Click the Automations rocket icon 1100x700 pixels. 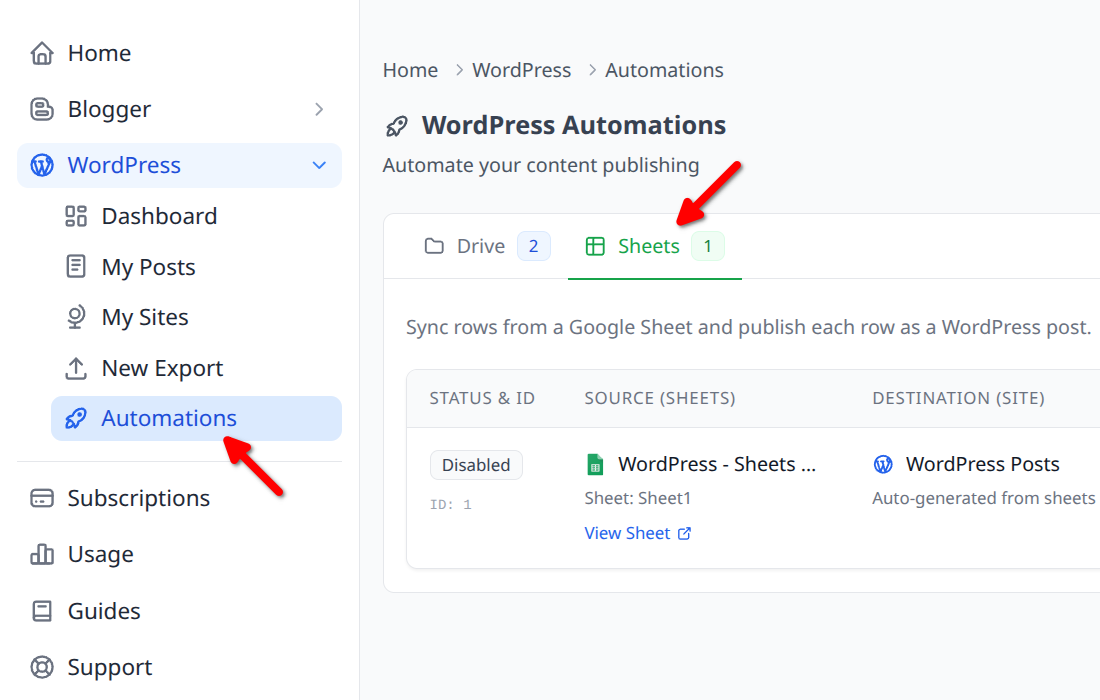(x=75, y=418)
